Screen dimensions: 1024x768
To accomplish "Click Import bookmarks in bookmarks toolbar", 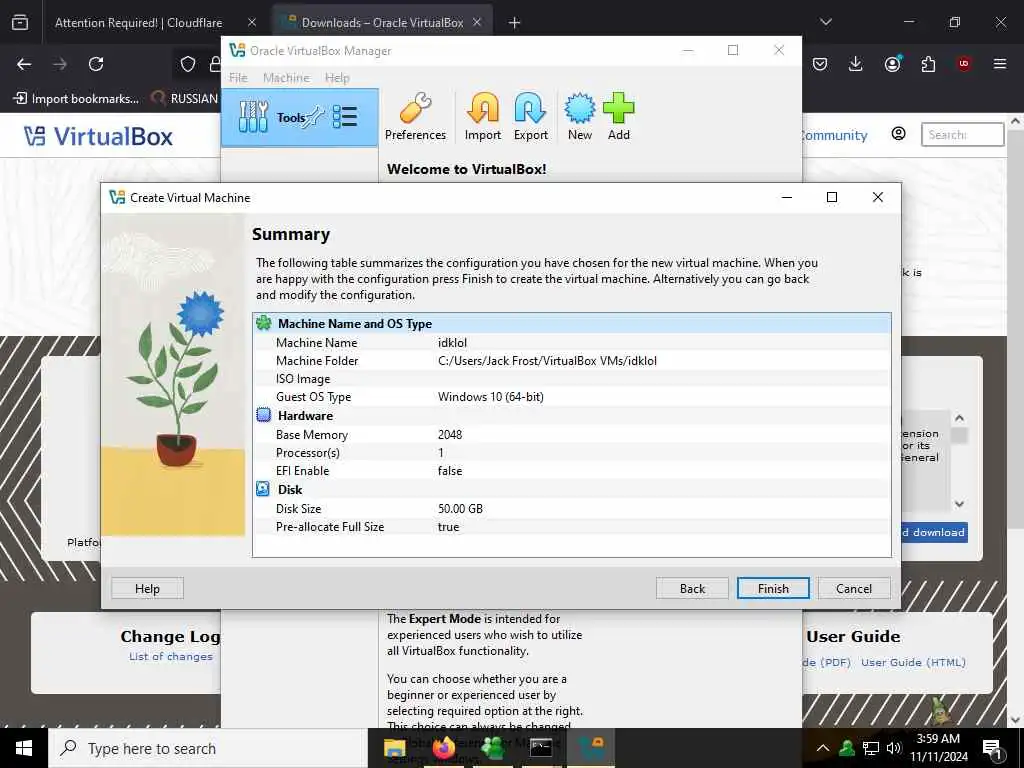I will point(76,99).
